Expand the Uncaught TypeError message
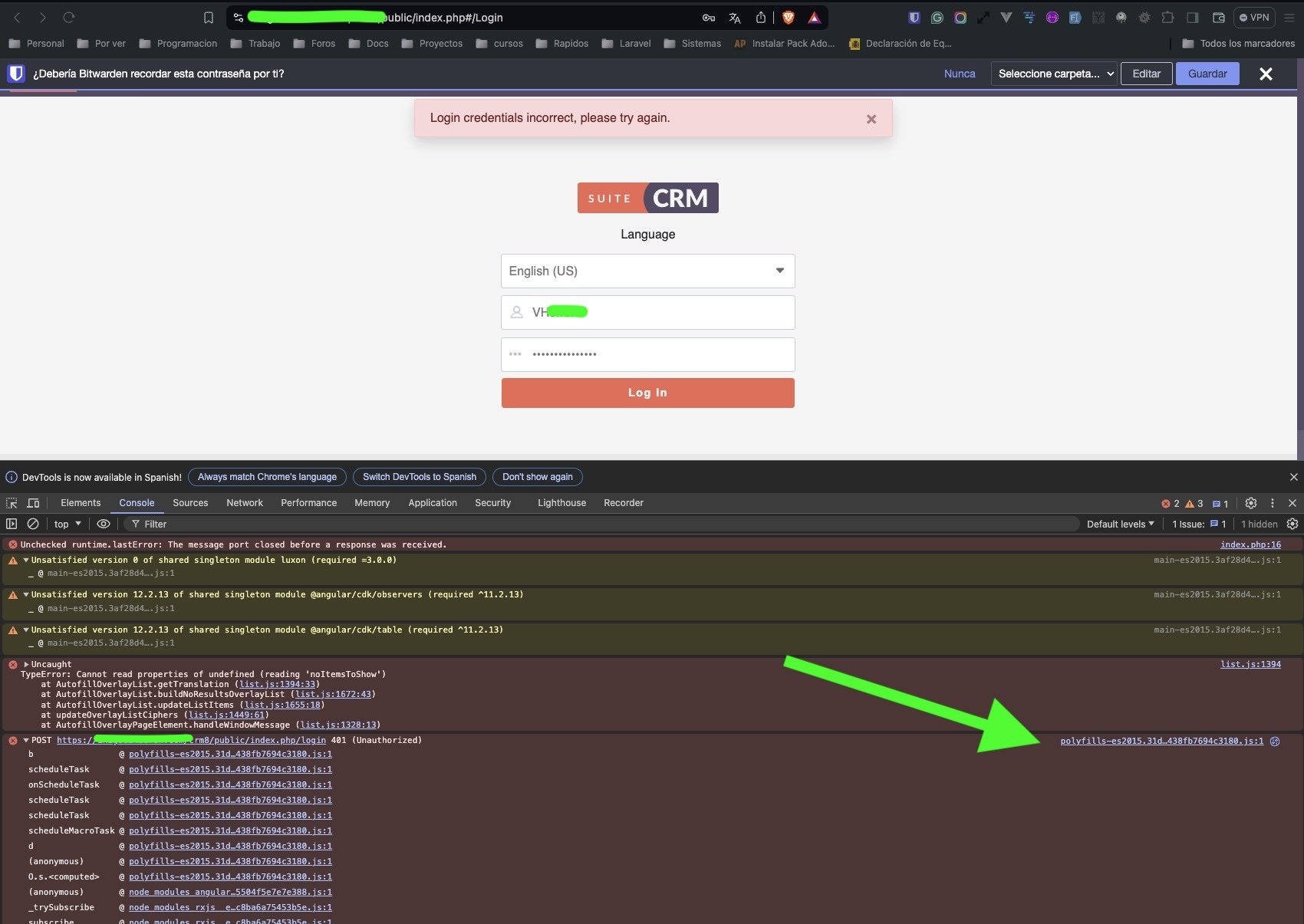 click(26, 664)
